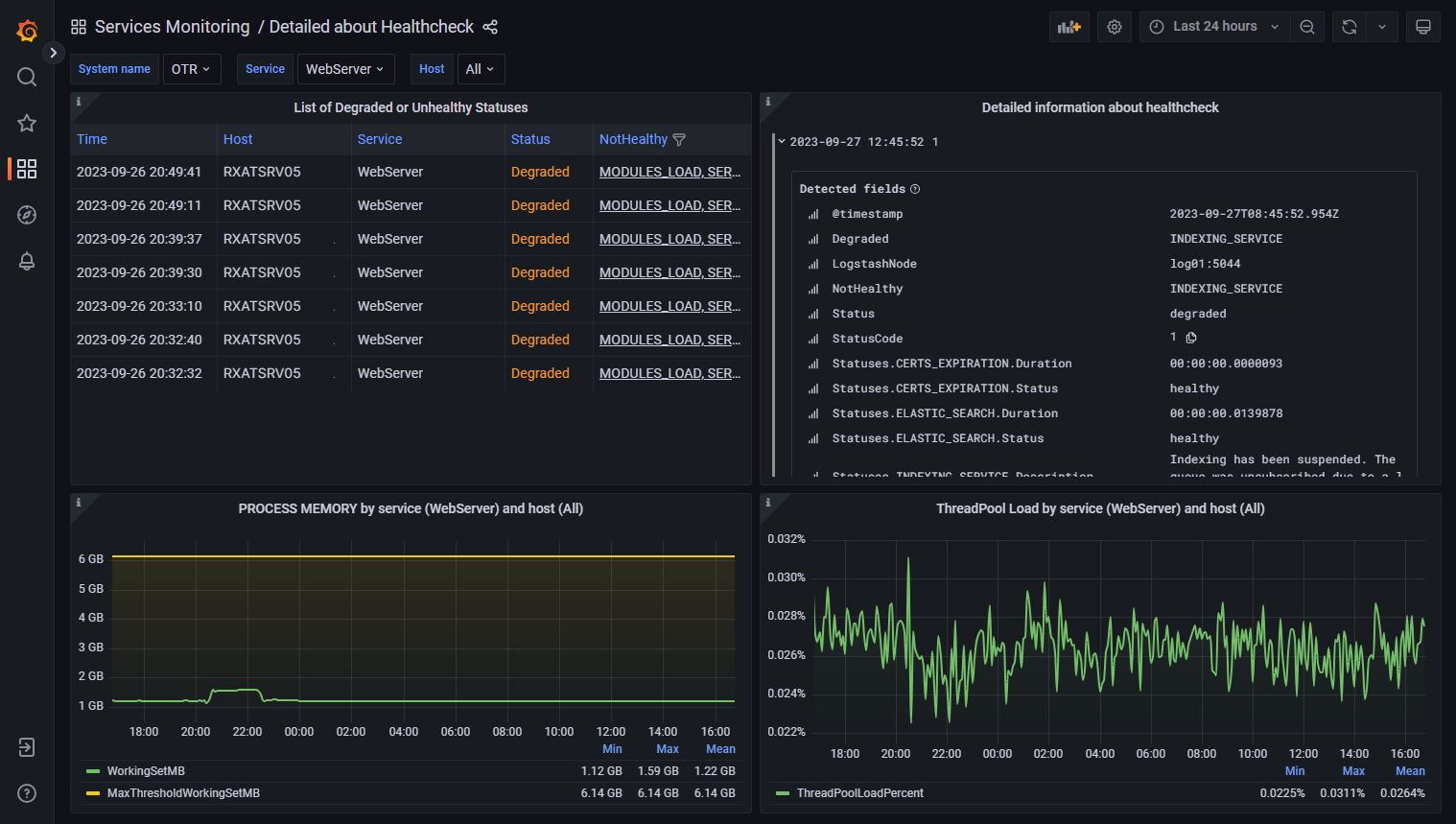
Task: Toggle MaxThresholdWorkingSetMB series in legend
Action: pos(183,793)
